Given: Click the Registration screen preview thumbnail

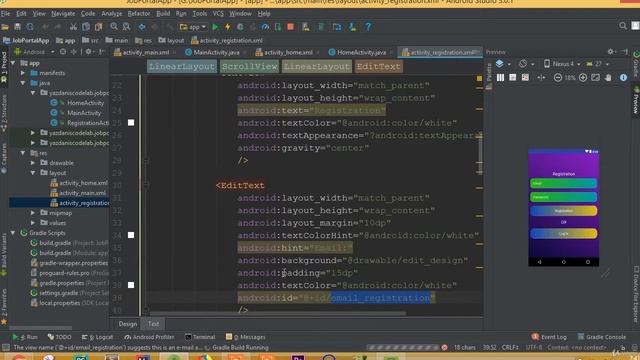Looking at the screenshot, I should tap(564, 207).
